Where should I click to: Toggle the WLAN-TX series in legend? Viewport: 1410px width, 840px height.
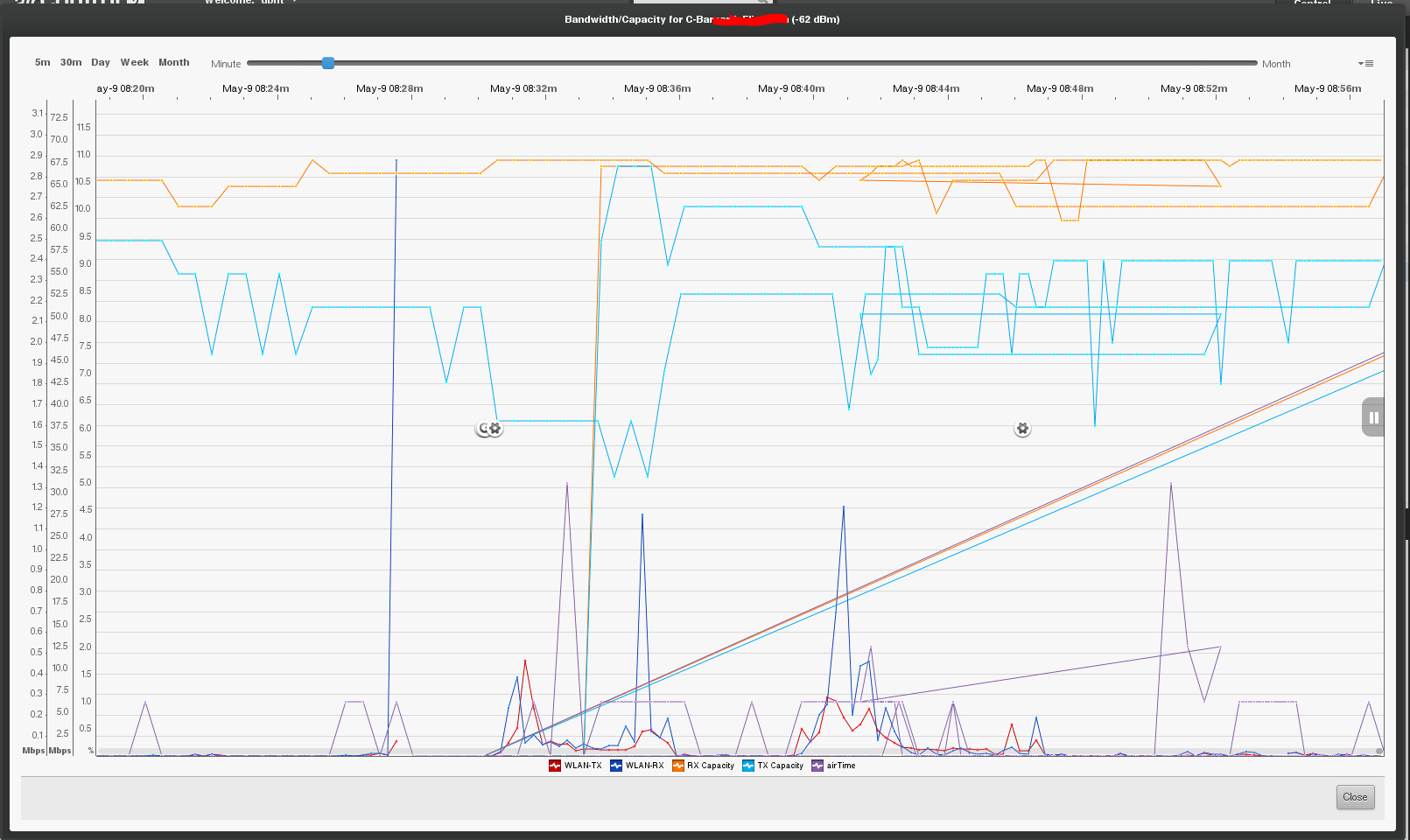[575, 766]
